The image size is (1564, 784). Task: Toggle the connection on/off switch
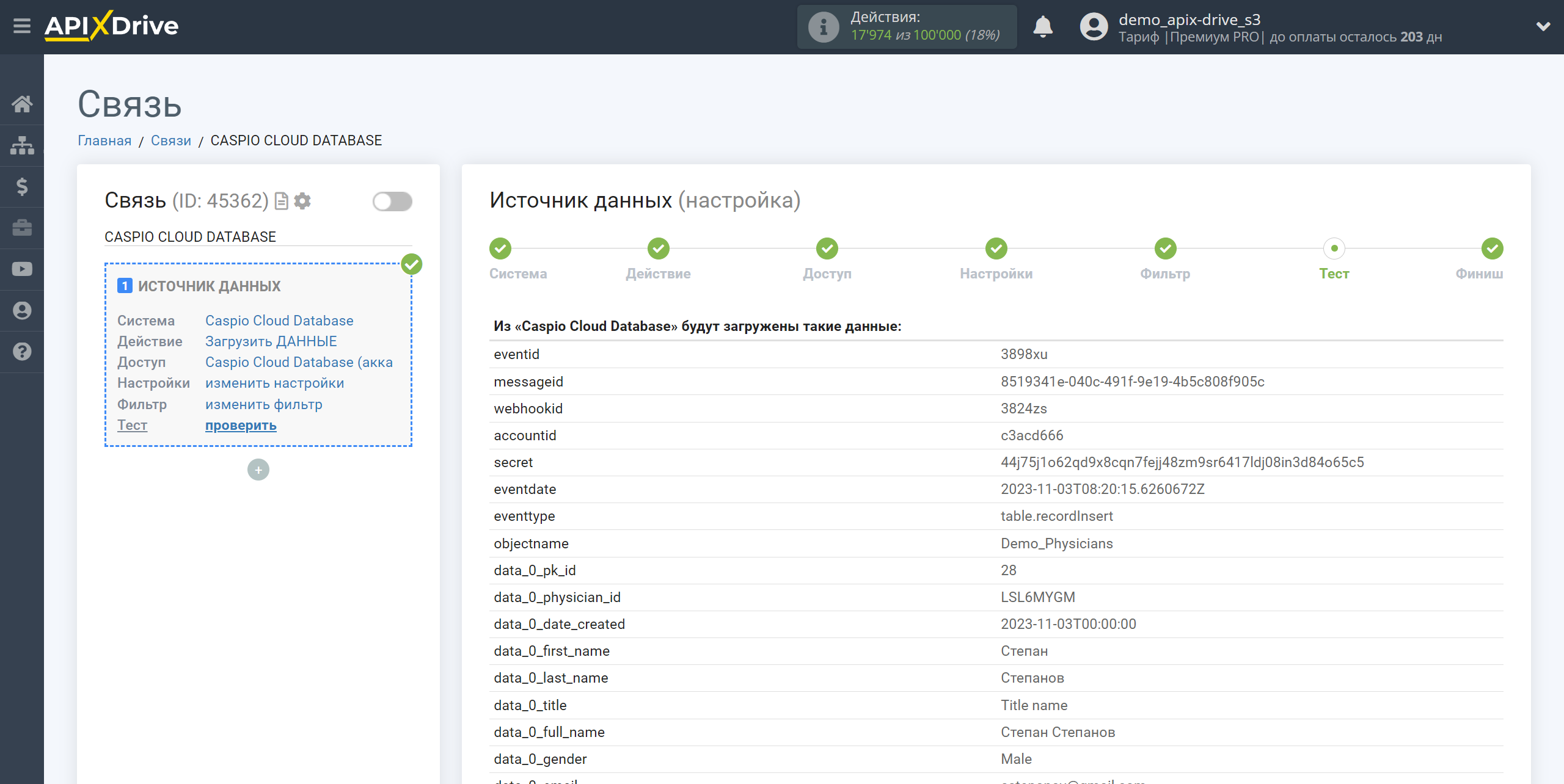(x=392, y=201)
